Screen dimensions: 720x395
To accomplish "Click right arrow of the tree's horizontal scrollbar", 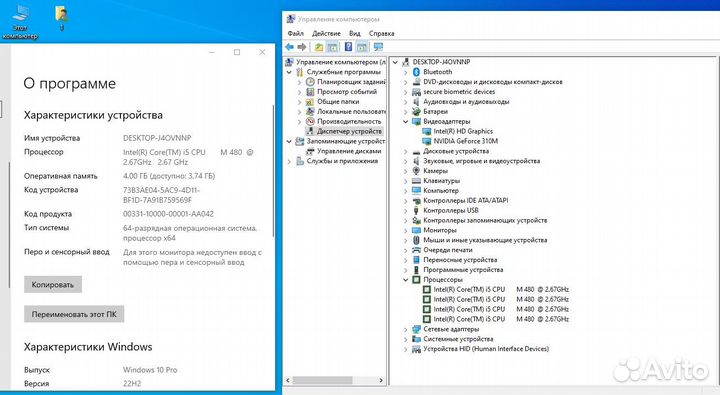I will tap(381, 380).
